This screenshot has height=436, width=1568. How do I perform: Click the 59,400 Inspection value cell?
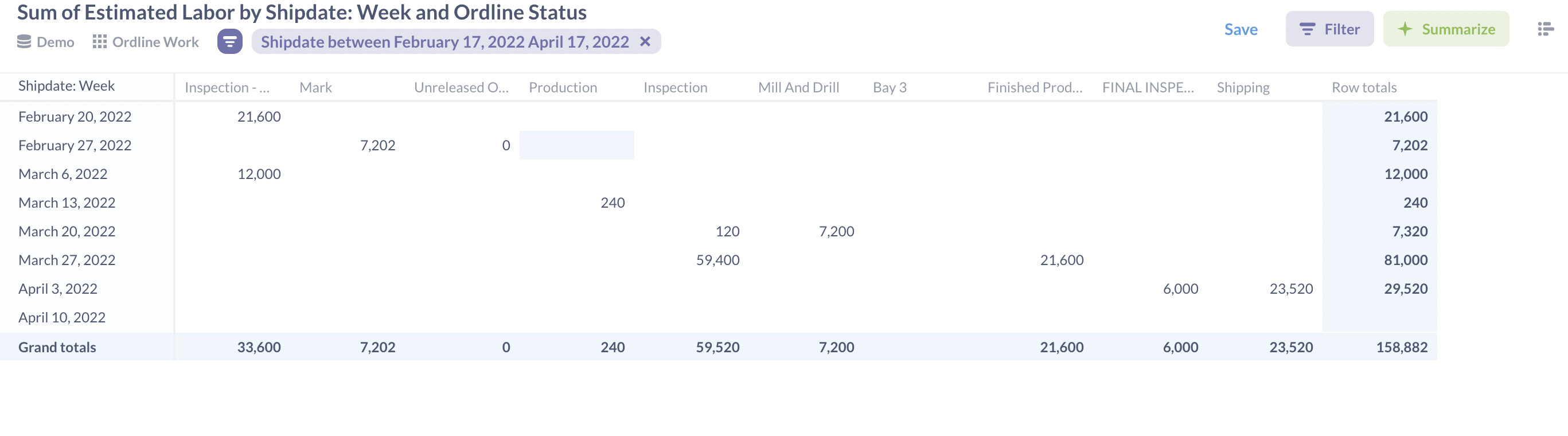(x=717, y=260)
